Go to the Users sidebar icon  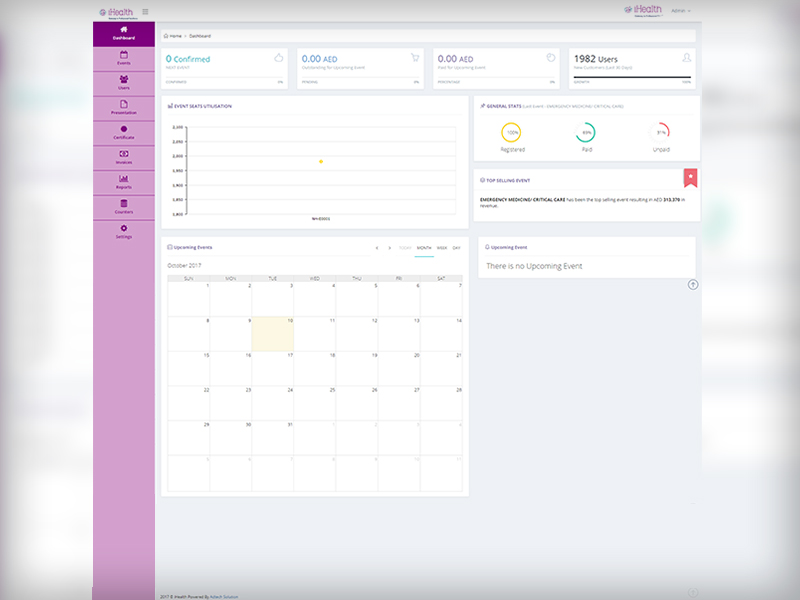(124, 83)
